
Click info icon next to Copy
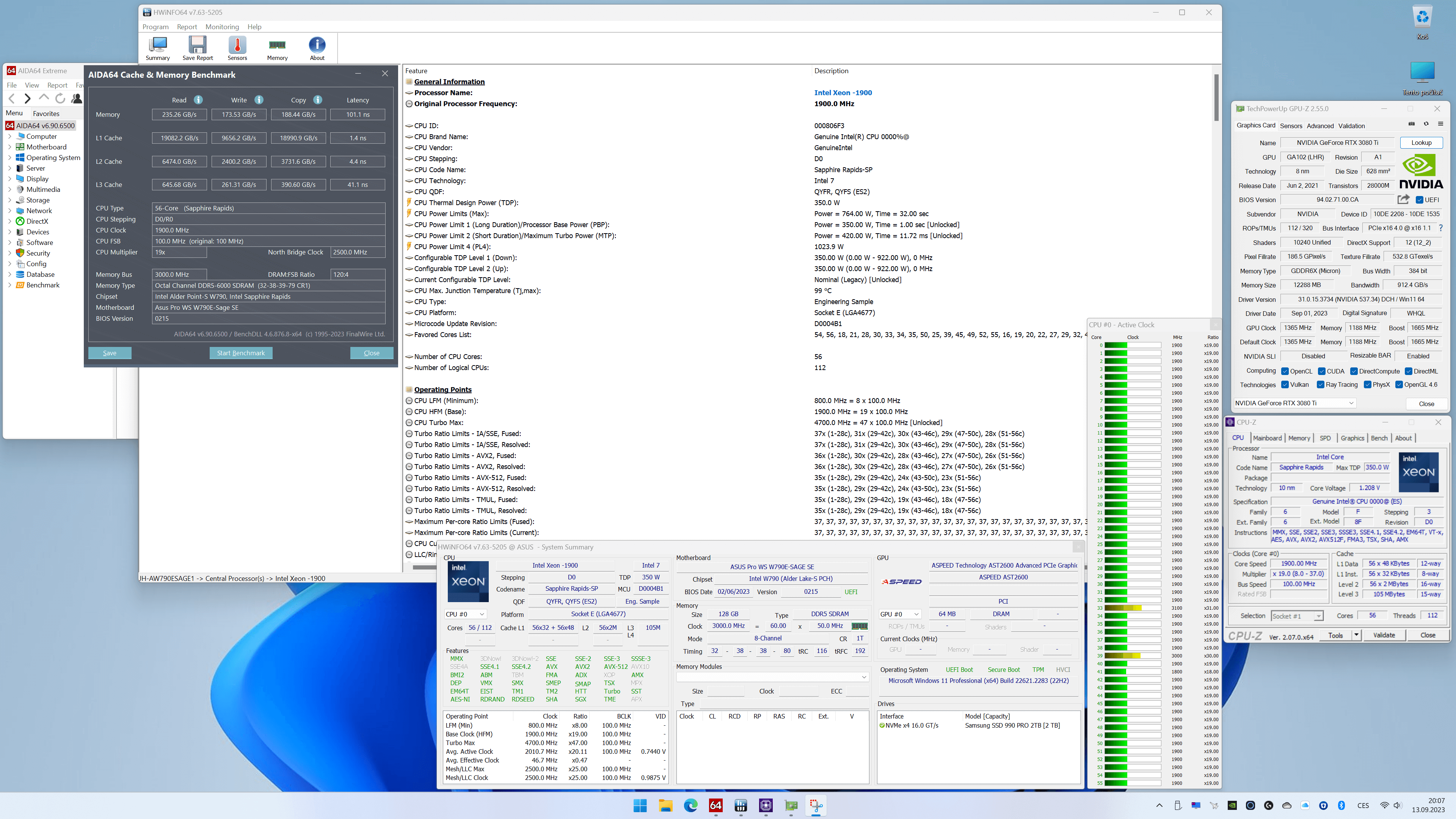point(318,99)
